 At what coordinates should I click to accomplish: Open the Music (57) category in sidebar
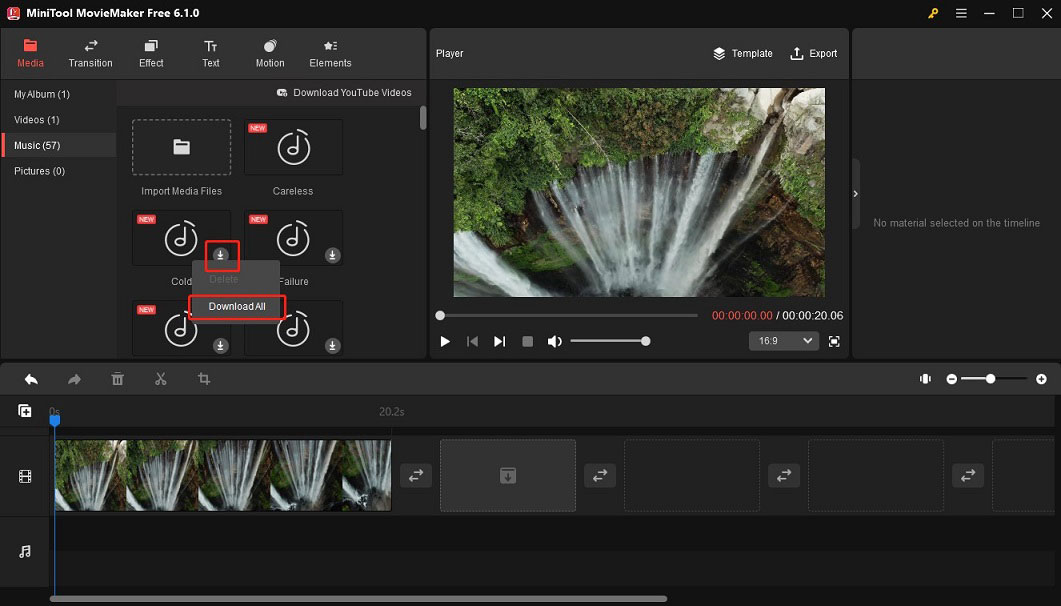click(x=38, y=145)
